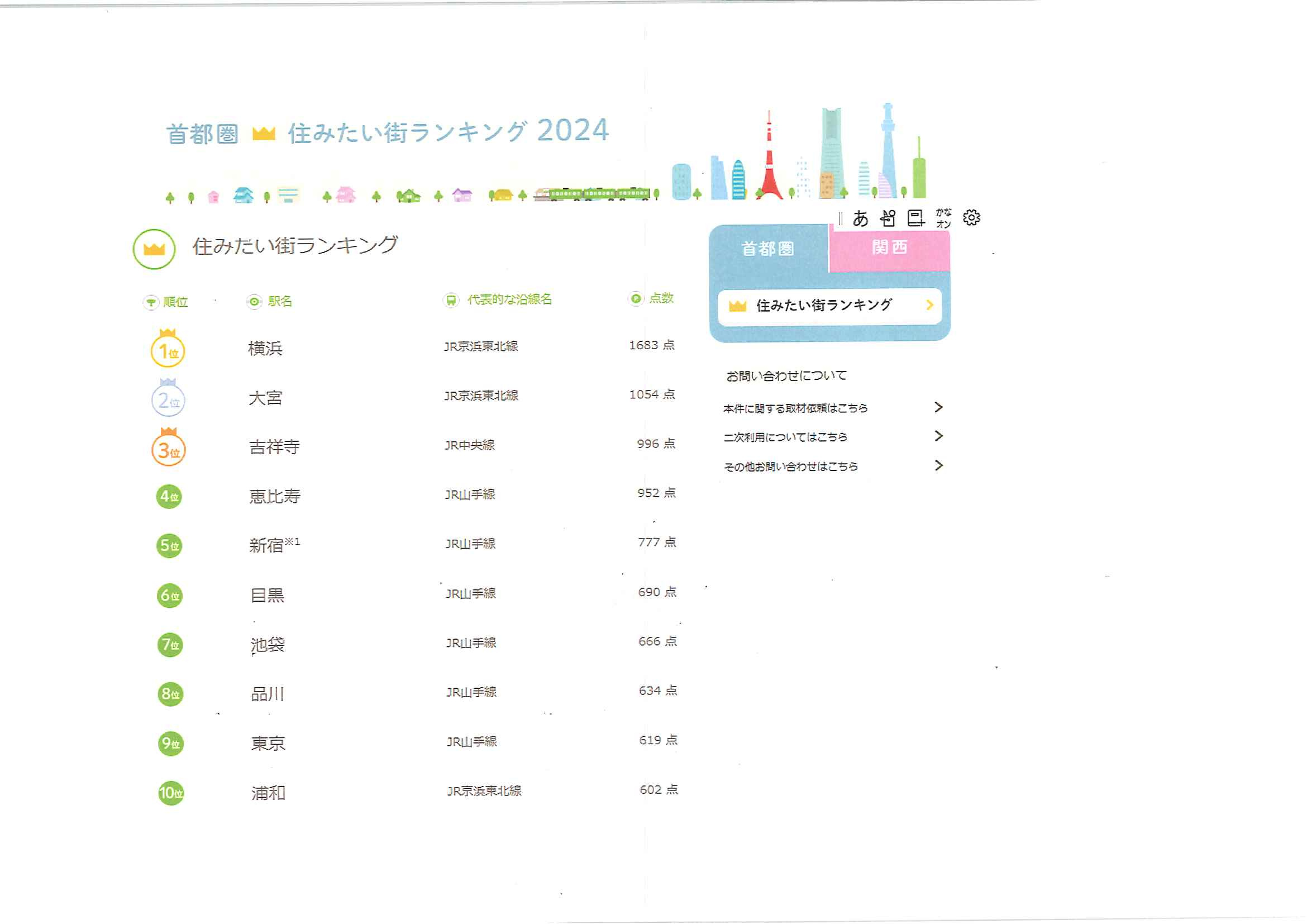Click the 順位 column header icon
The height and width of the screenshot is (924, 1307).
(x=151, y=302)
